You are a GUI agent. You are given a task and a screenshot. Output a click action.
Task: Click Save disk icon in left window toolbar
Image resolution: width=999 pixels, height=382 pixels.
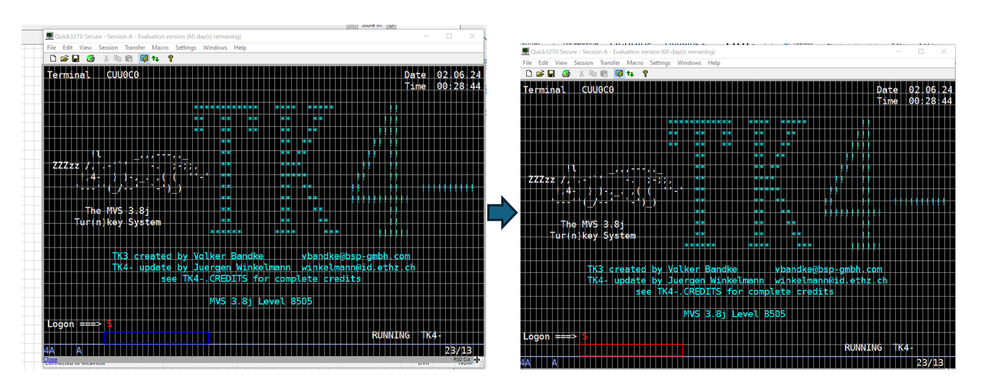[x=75, y=59]
